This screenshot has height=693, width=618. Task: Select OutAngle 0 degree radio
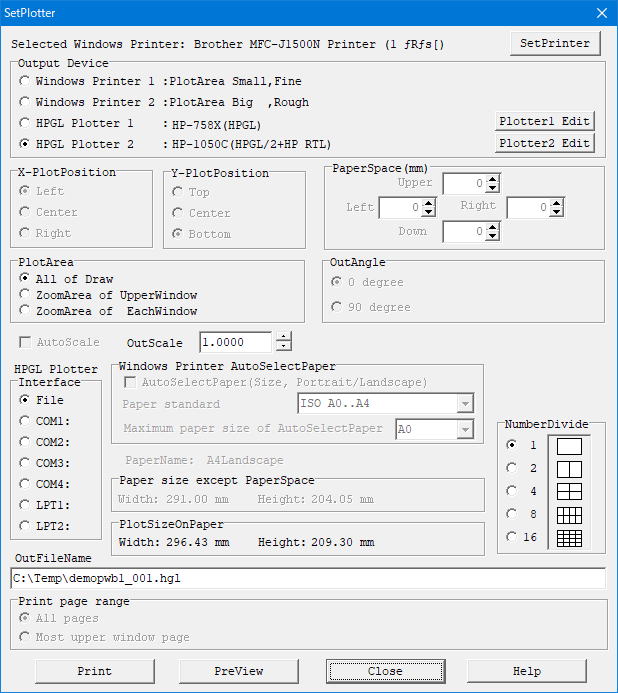pos(336,282)
